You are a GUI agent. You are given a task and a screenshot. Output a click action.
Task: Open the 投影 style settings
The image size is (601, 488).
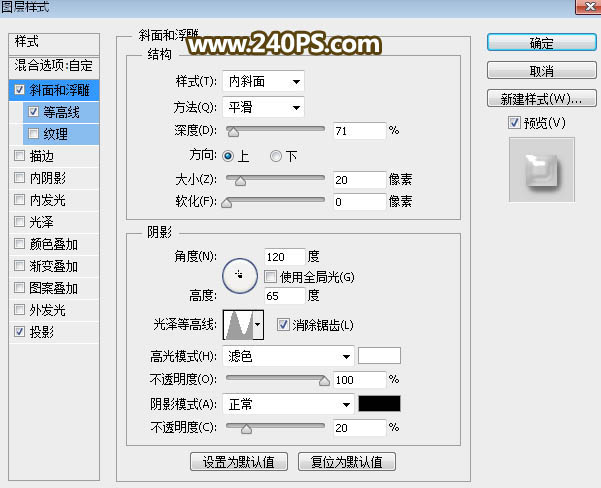tap(42, 332)
